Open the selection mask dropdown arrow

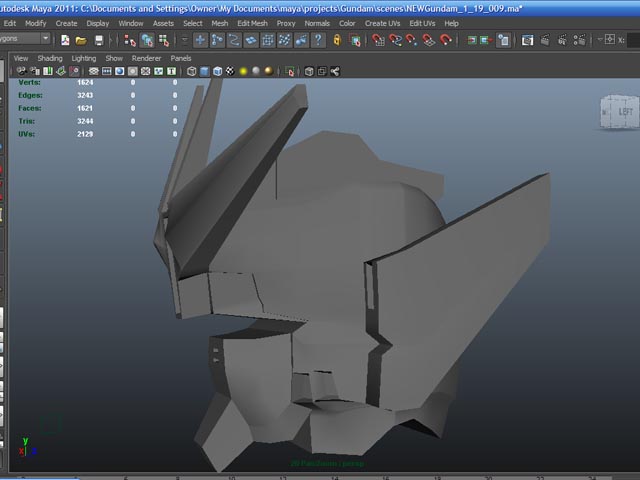[x=184, y=40]
